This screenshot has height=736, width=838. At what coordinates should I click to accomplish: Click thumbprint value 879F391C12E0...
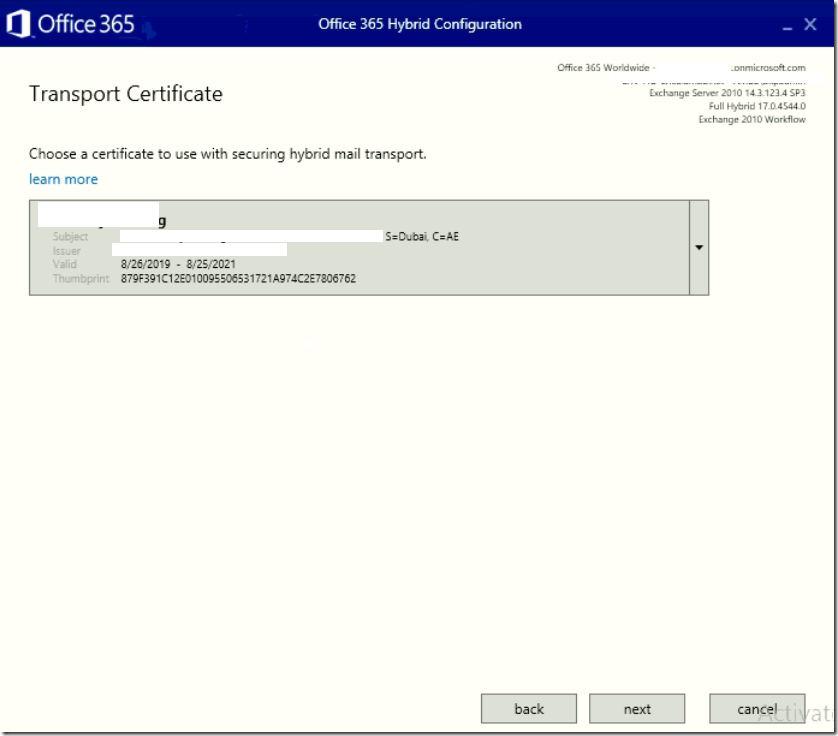[238, 278]
